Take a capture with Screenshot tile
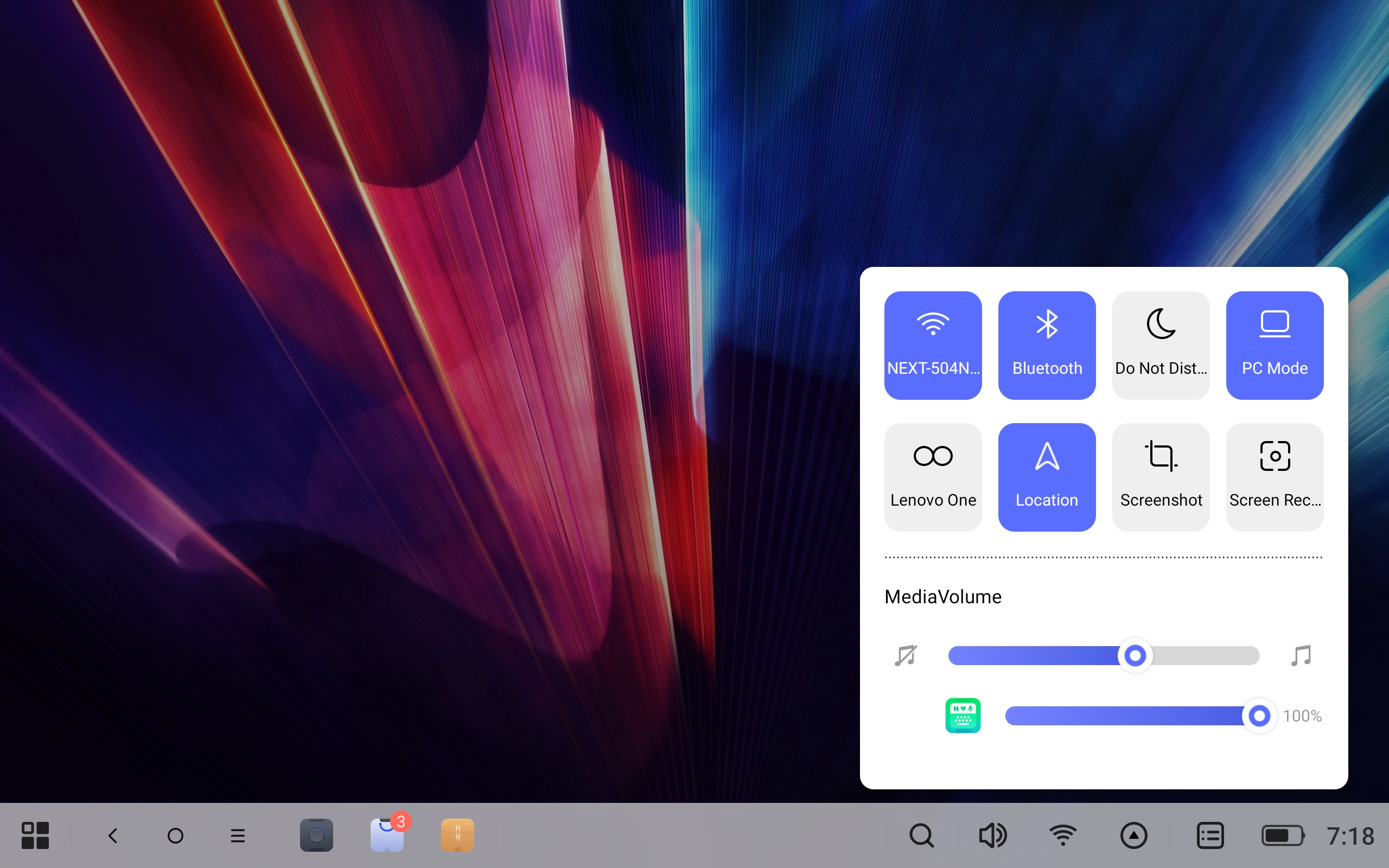 [1161, 477]
